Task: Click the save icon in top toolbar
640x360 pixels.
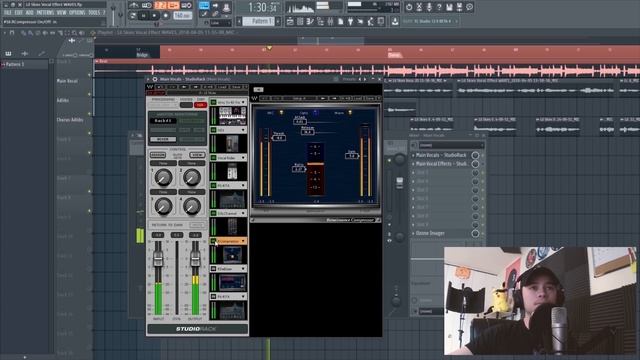Action: point(449,7)
